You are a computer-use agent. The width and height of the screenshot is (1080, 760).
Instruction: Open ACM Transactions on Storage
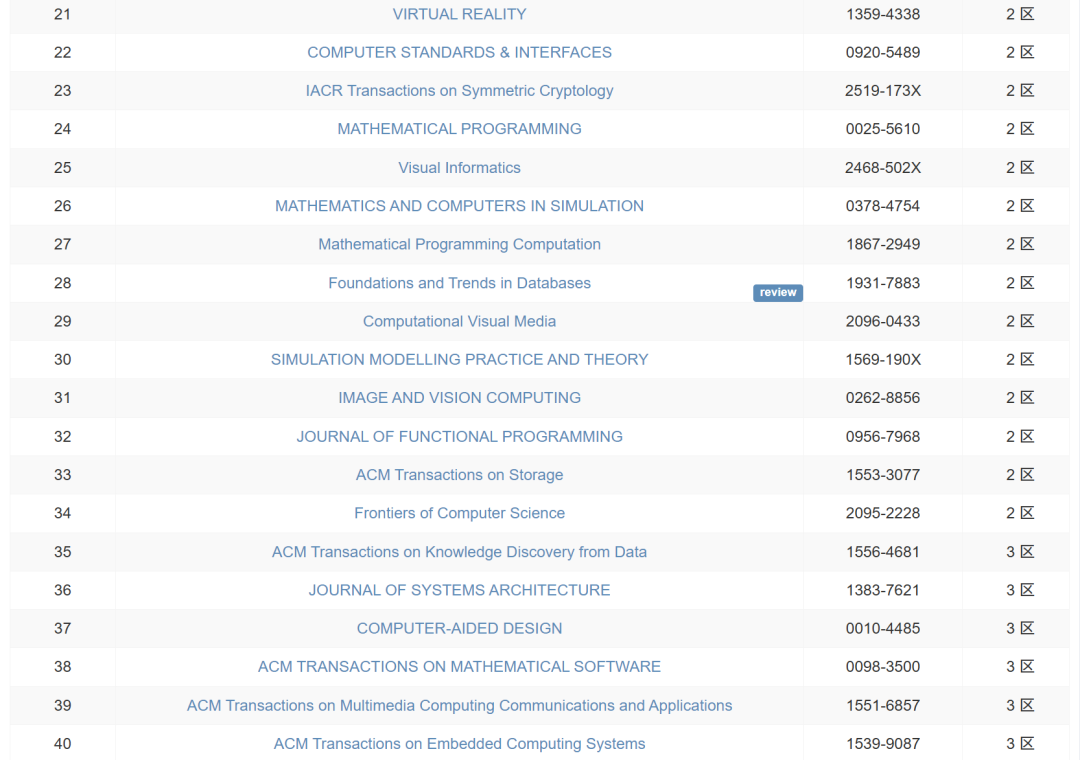point(459,475)
